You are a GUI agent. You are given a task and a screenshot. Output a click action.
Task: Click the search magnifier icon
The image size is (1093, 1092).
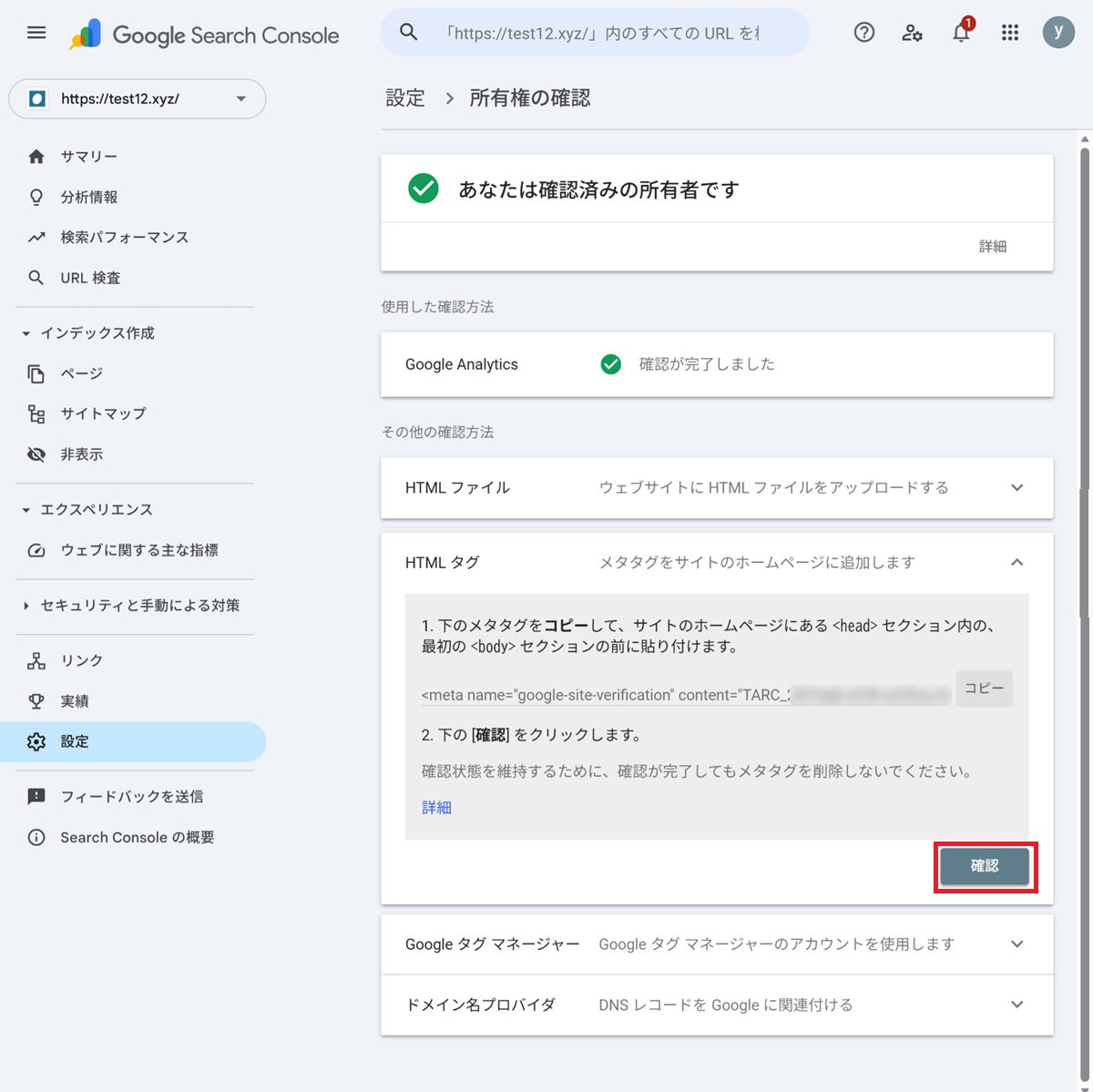tap(409, 33)
